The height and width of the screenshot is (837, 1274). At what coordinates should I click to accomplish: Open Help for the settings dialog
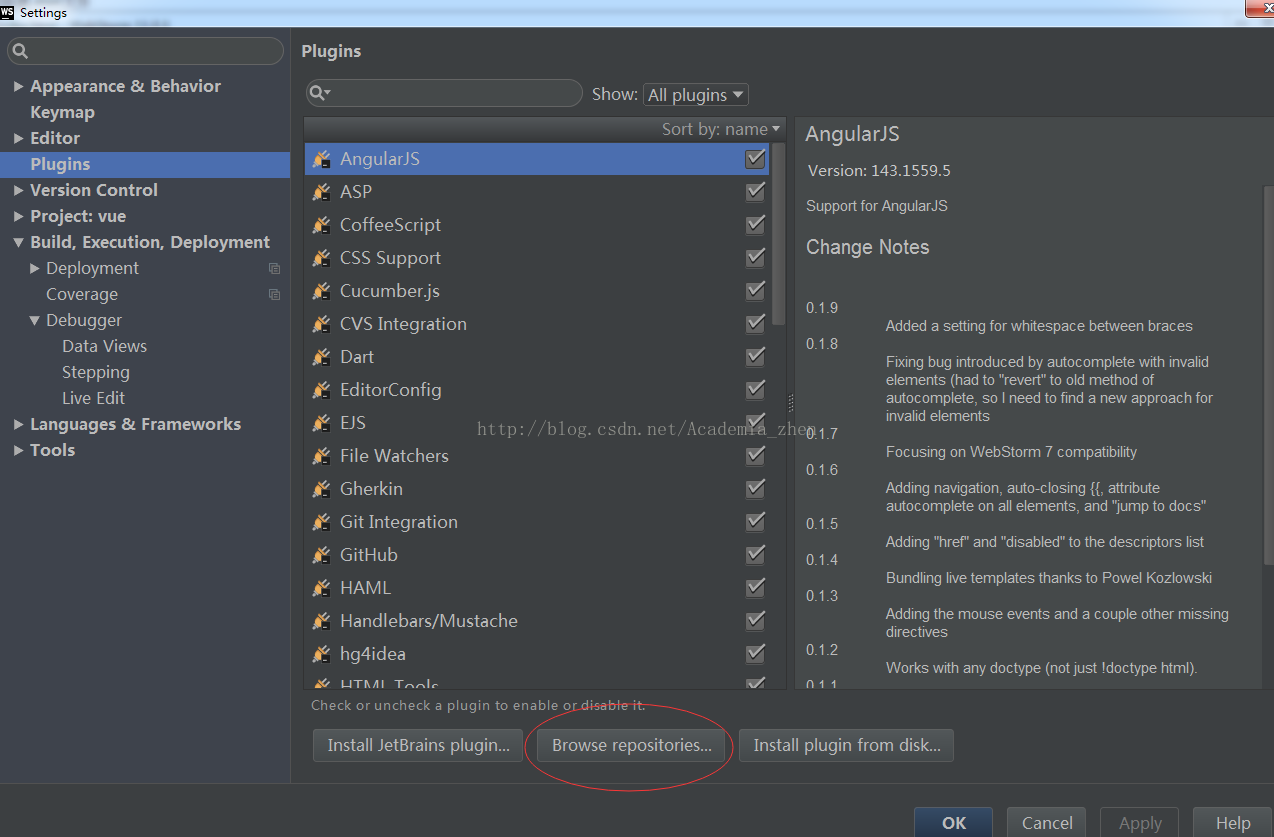tap(1233, 823)
